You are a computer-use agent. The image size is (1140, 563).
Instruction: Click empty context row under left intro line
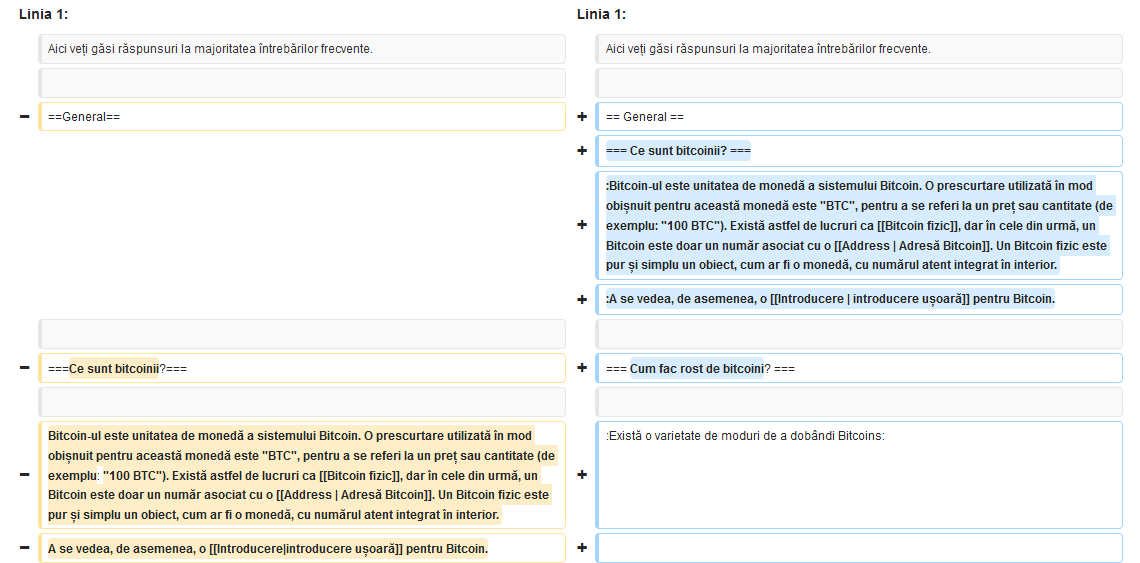click(x=302, y=83)
